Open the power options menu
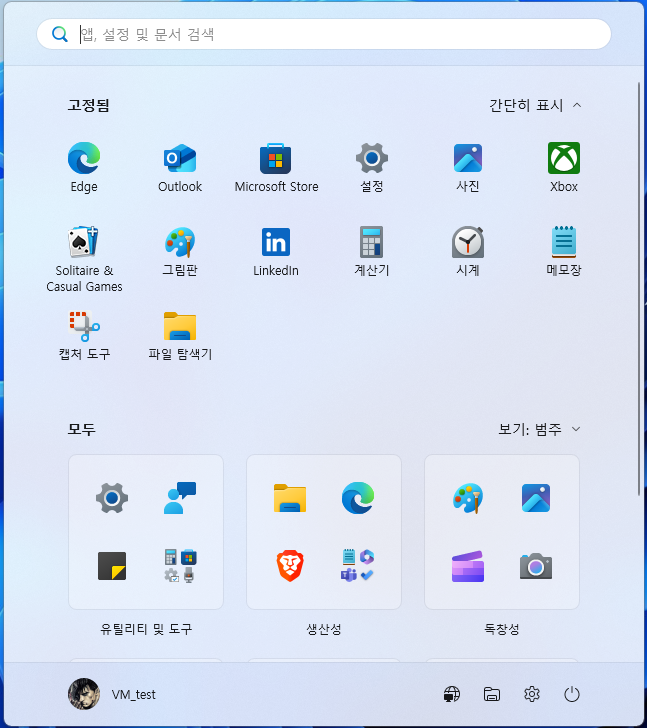The height and width of the screenshot is (728, 647). click(x=572, y=694)
